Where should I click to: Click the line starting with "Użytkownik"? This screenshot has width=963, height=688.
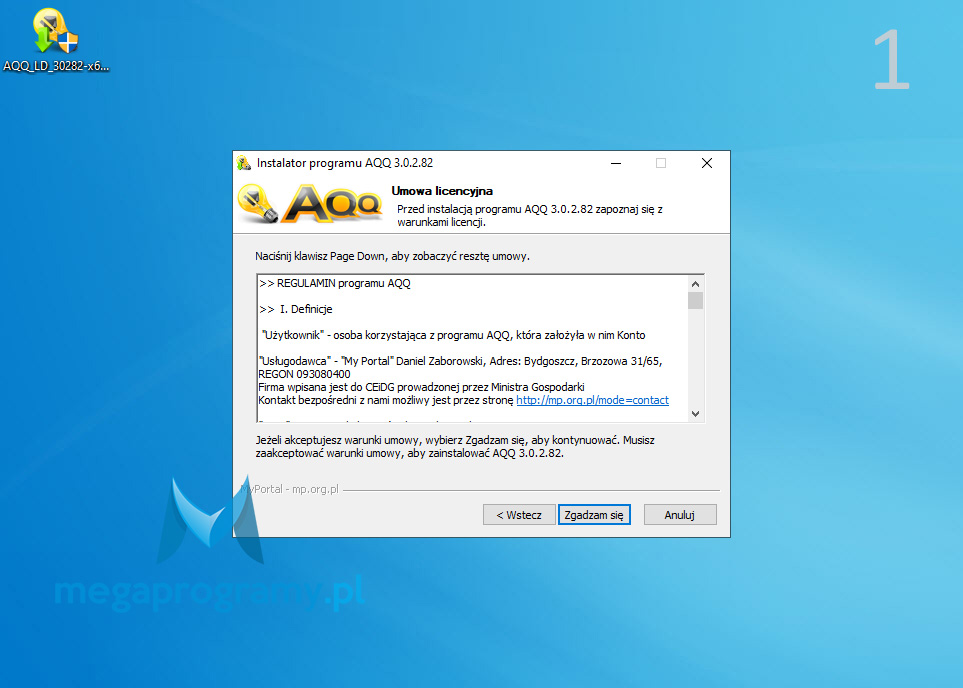[453, 335]
